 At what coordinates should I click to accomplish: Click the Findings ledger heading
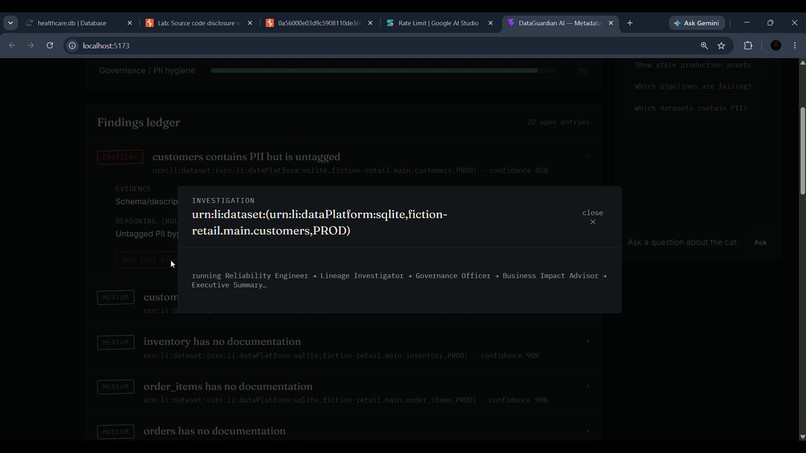click(x=139, y=122)
